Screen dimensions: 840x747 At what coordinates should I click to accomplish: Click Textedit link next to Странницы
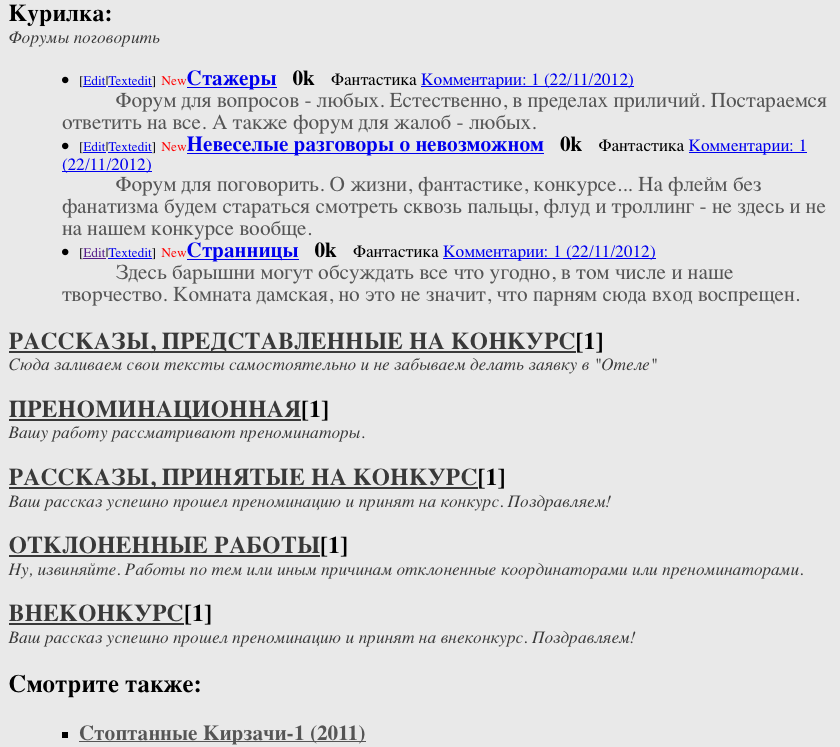point(131,253)
